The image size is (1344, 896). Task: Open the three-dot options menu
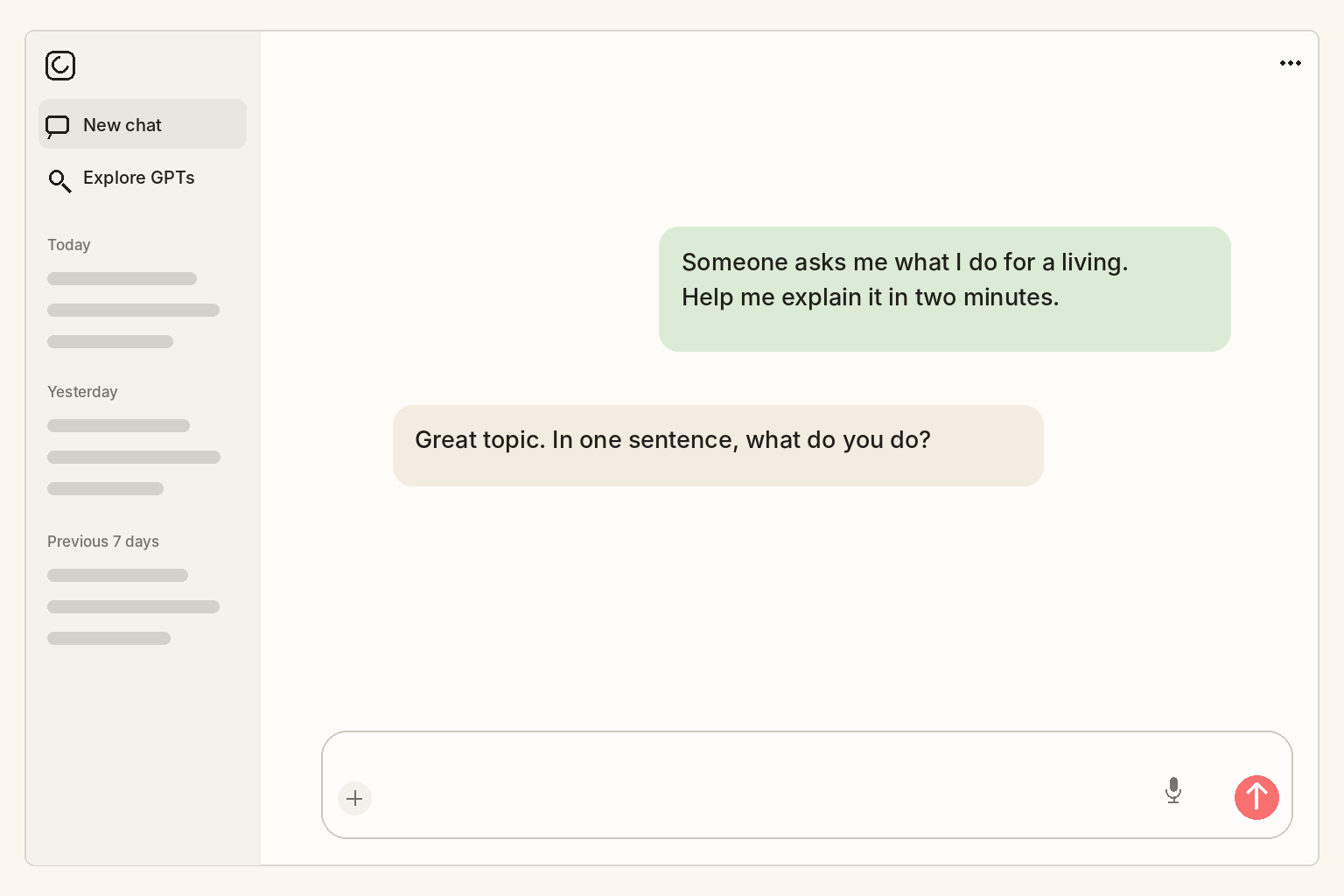pos(1290,63)
